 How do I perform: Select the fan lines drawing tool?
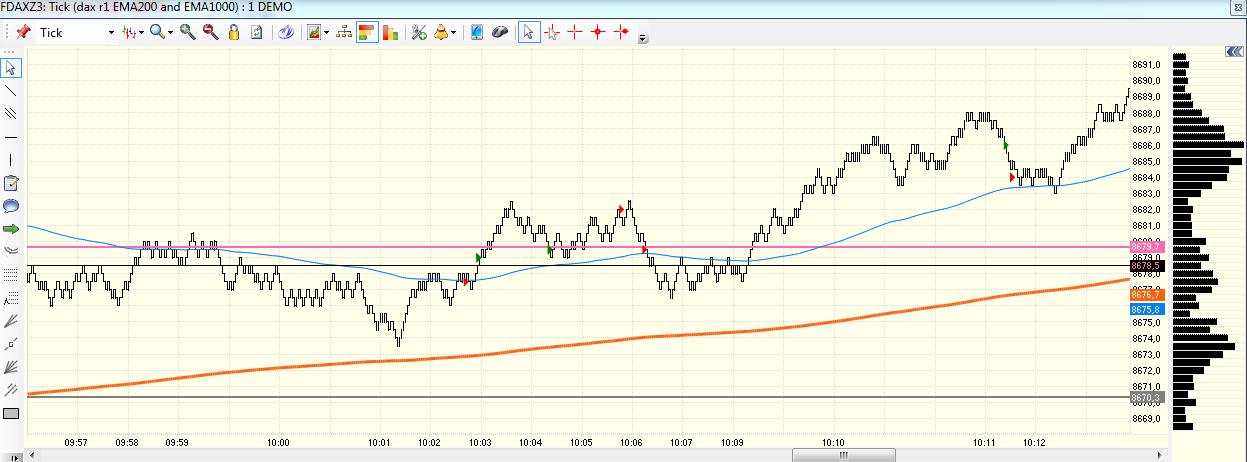click(11, 320)
